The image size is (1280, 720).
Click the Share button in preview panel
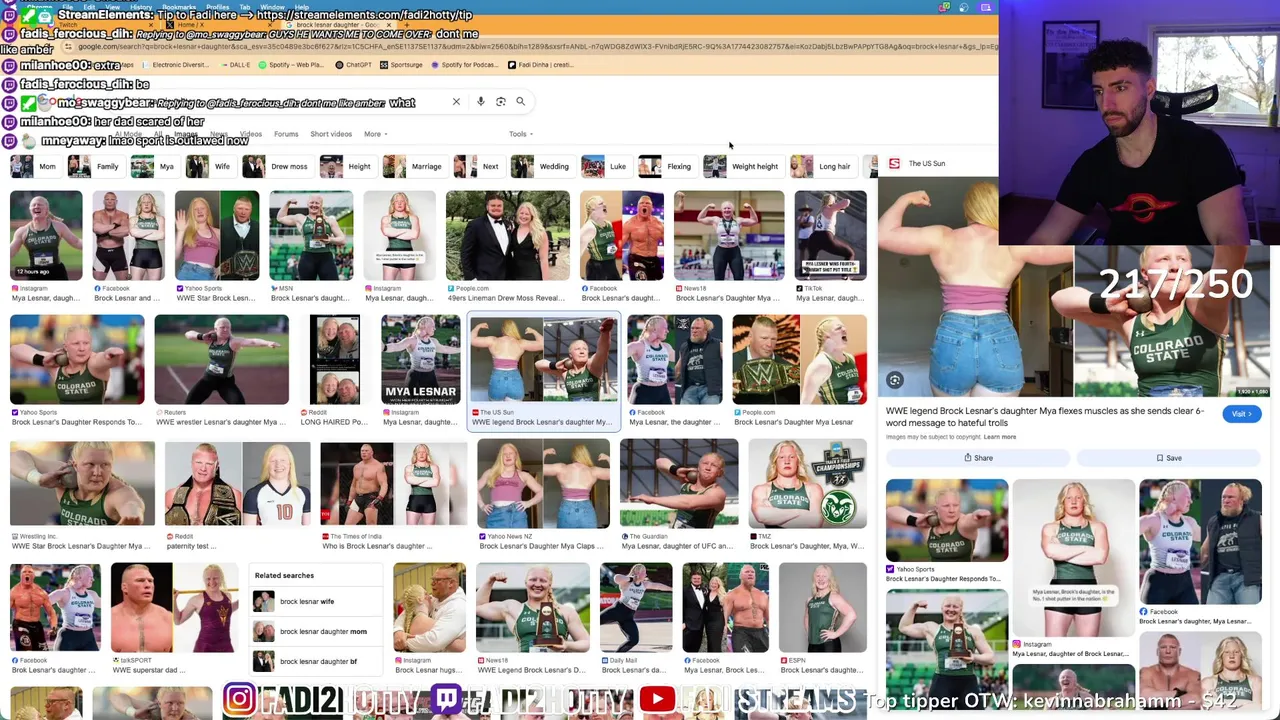coord(979,458)
